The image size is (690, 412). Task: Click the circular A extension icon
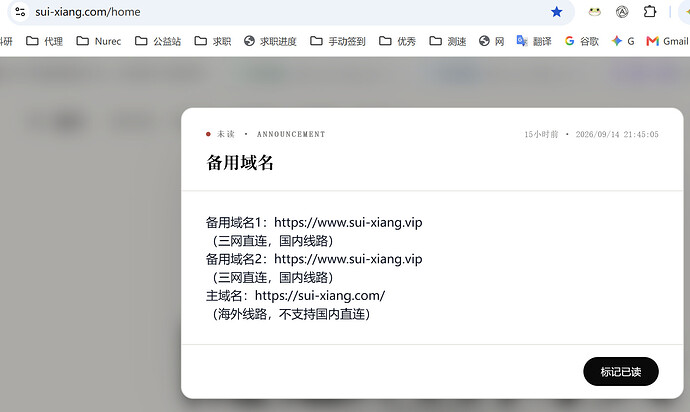click(622, 12)
